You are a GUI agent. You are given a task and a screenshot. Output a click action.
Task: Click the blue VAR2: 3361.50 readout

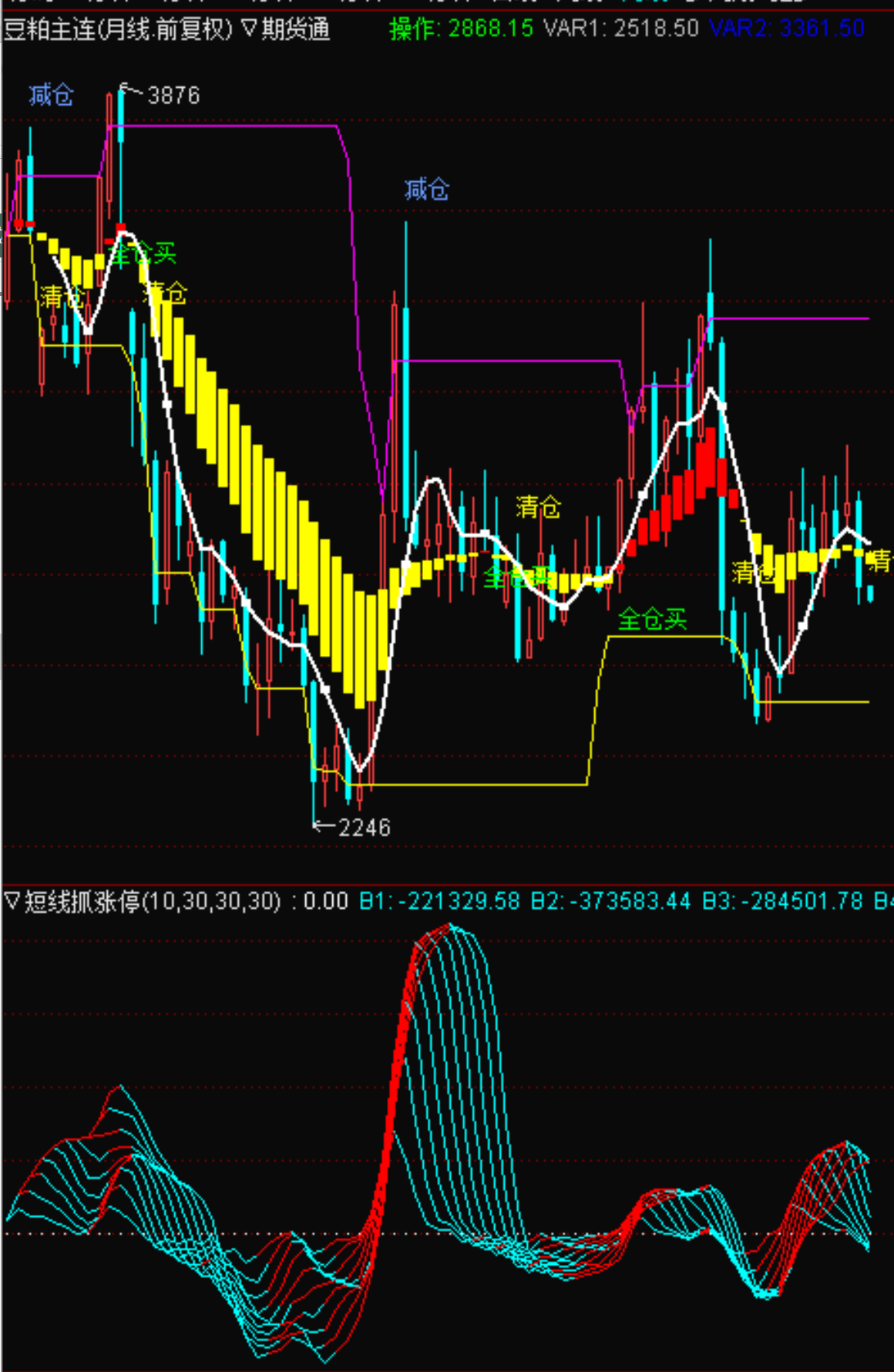pos(787,29)
